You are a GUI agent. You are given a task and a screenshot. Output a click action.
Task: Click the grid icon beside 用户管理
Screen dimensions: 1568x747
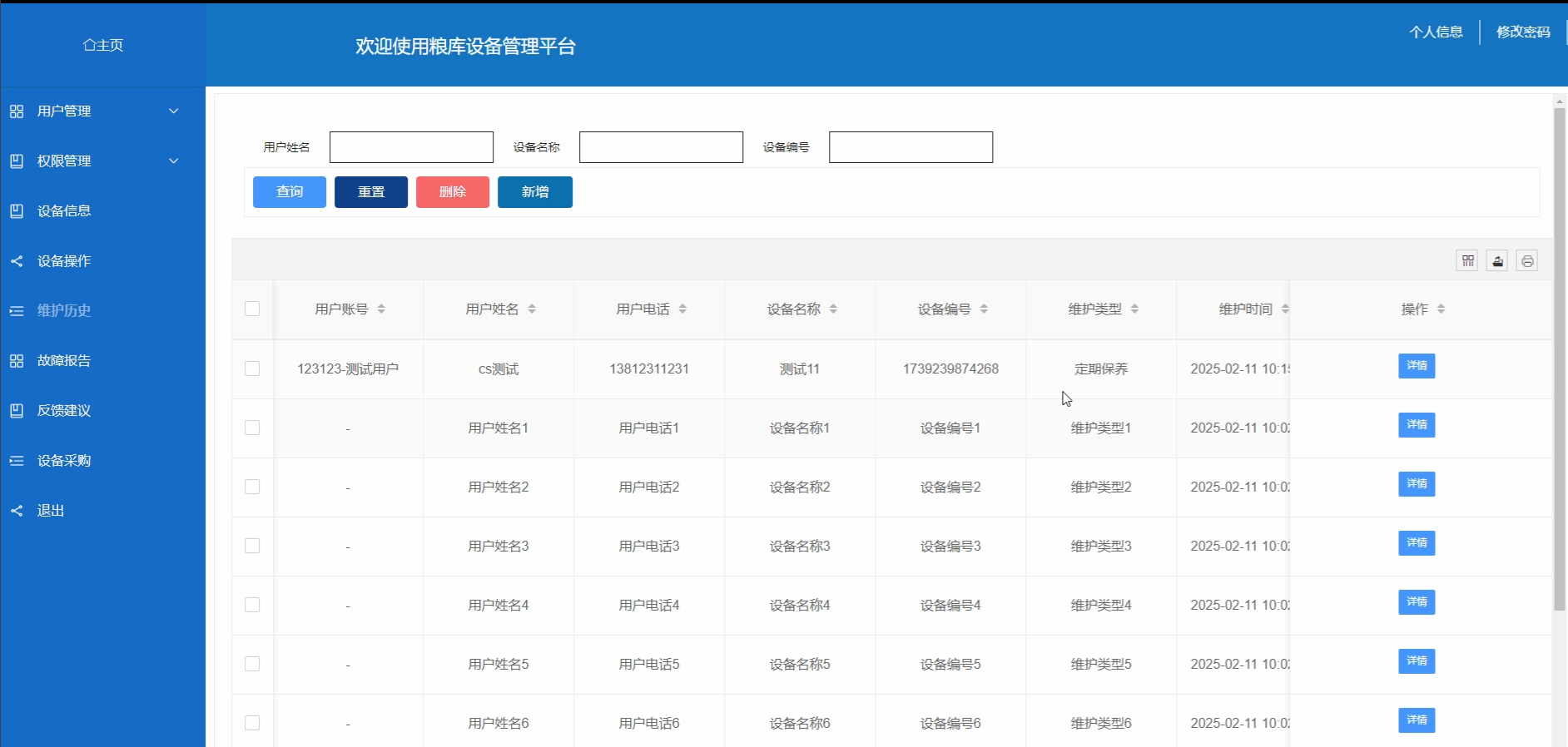tap(17, 111)
